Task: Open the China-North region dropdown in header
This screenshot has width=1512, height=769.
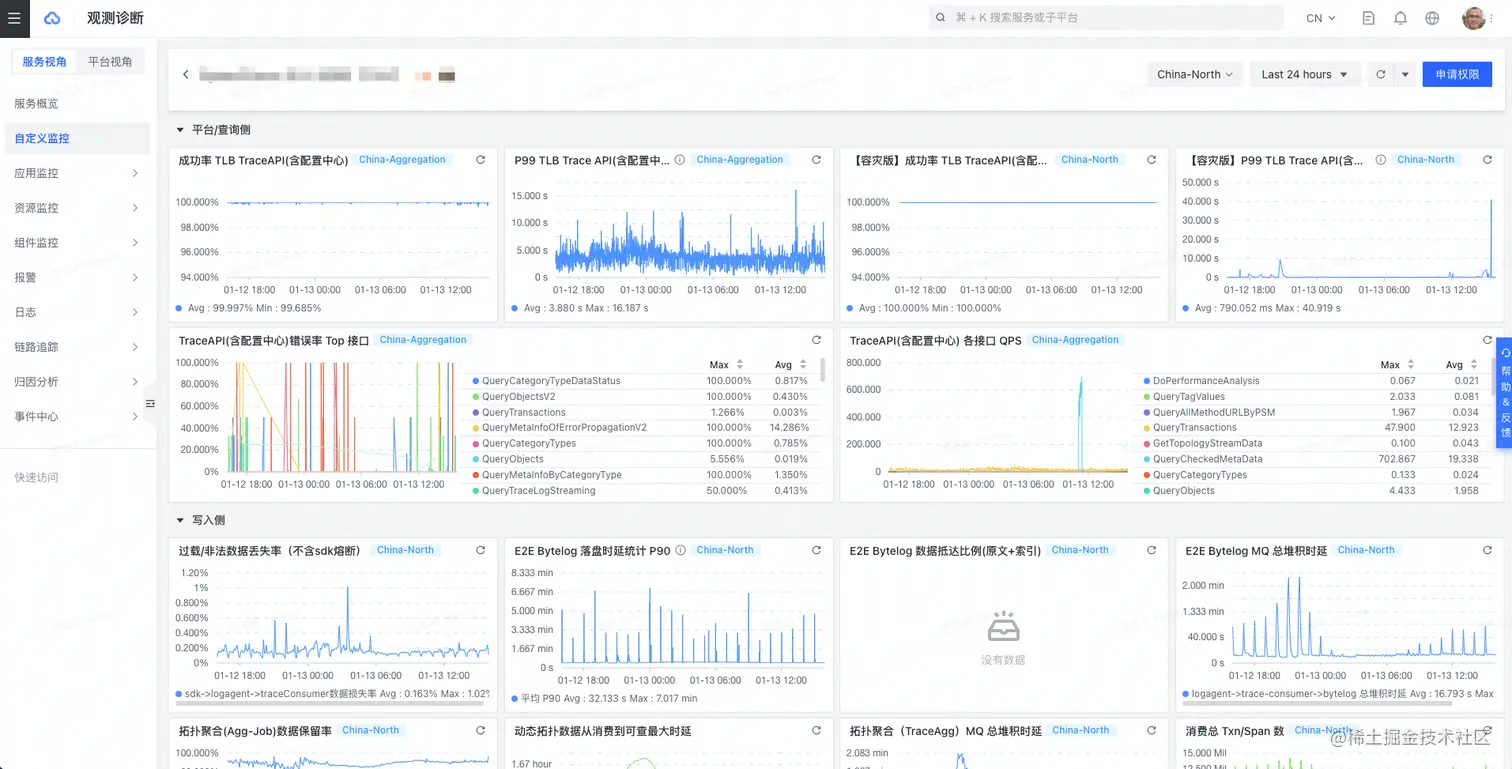Action: point(1196,74)
